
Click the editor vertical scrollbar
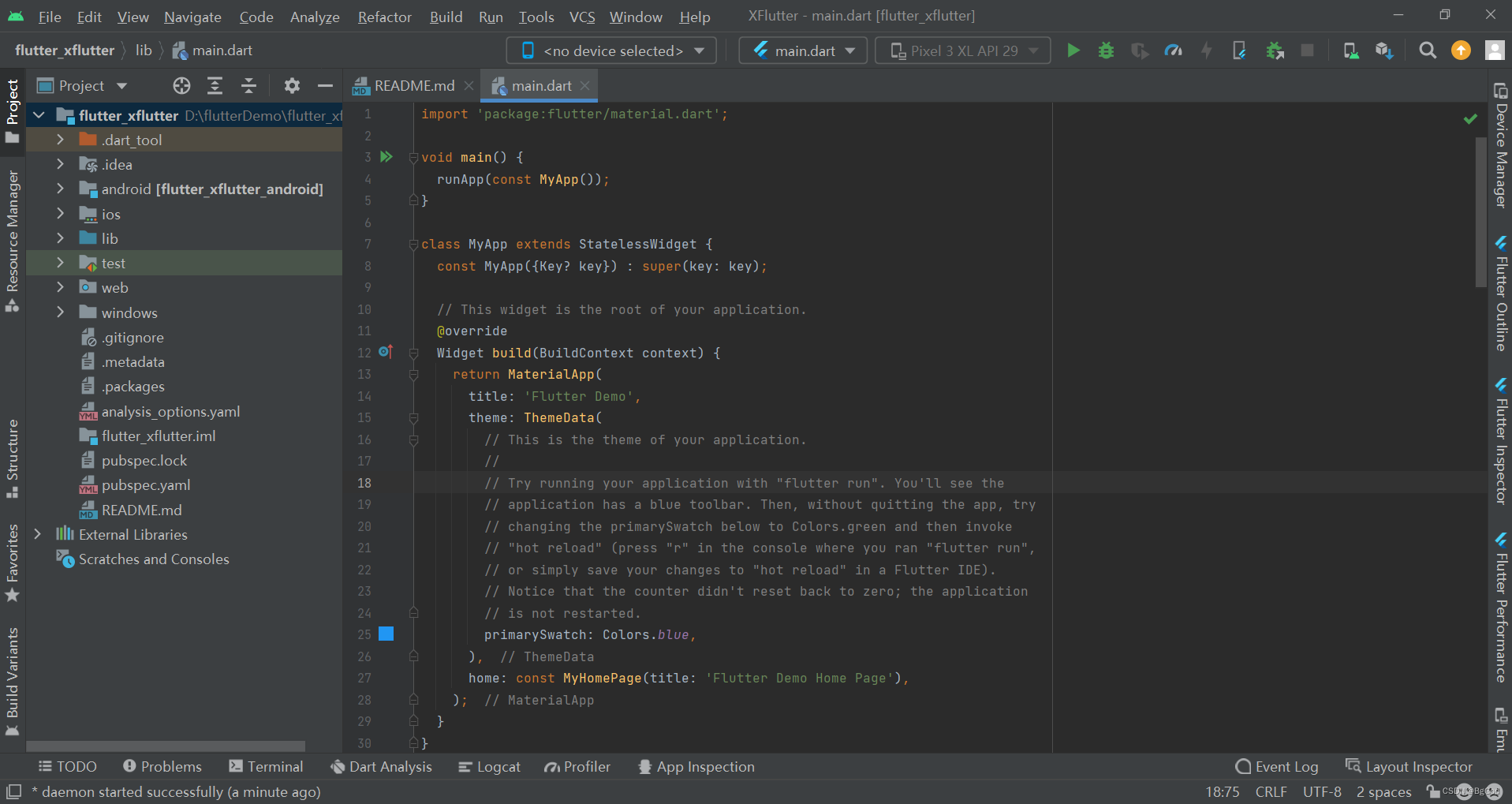click(1480, 213)
